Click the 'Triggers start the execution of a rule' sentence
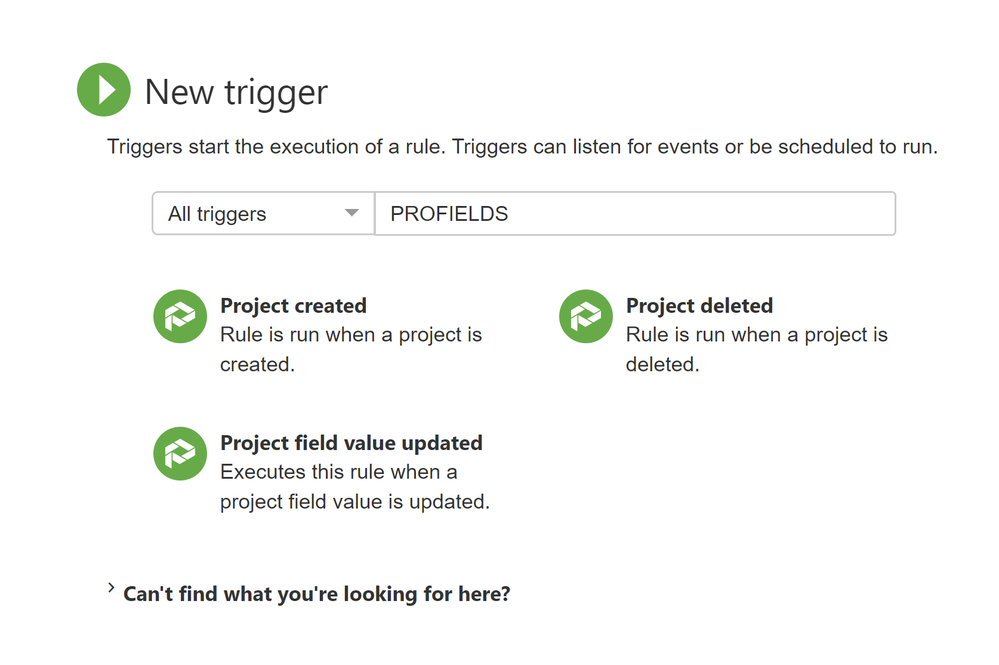The image size is (999, 665). 277,147
